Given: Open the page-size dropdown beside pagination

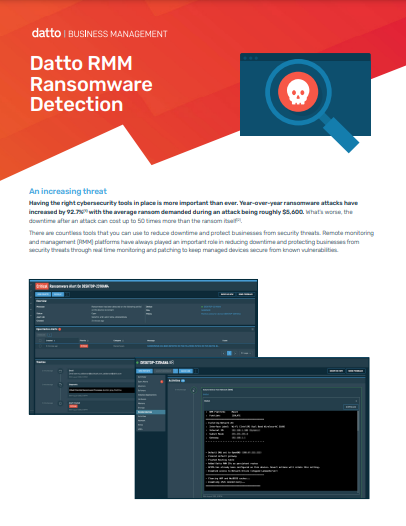Looking at the screenshot, I should 246,353.
